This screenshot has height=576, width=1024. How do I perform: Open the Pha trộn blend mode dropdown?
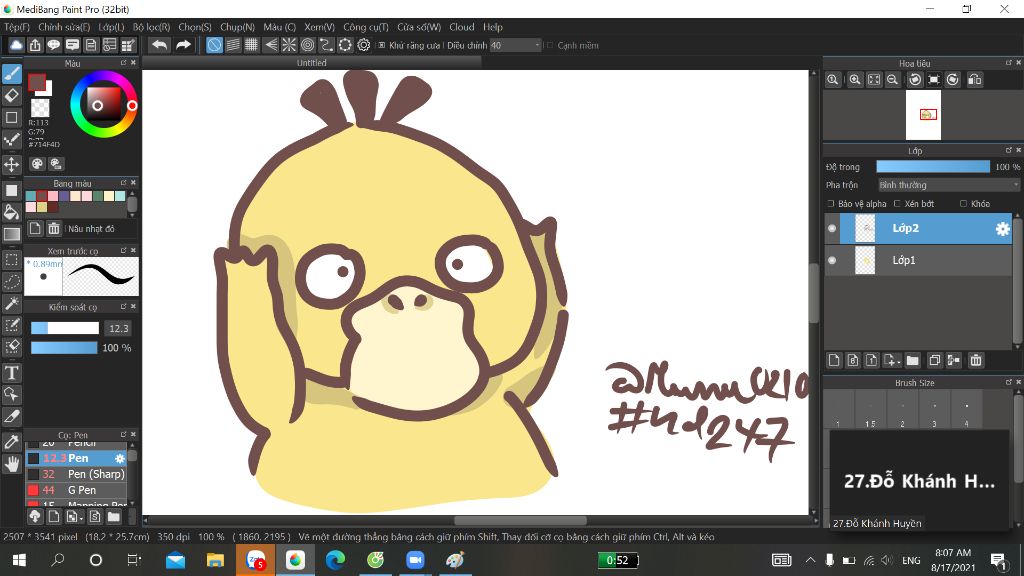click(949, 185)
